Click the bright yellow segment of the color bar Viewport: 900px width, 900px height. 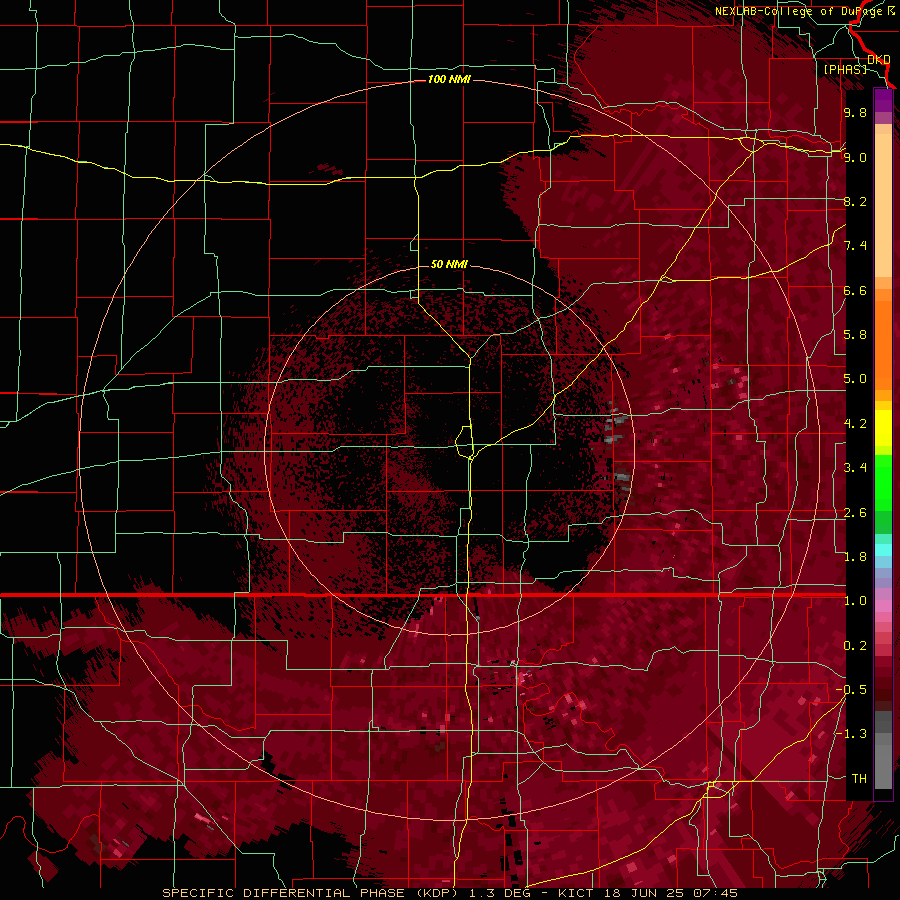(x=883, y=428)
